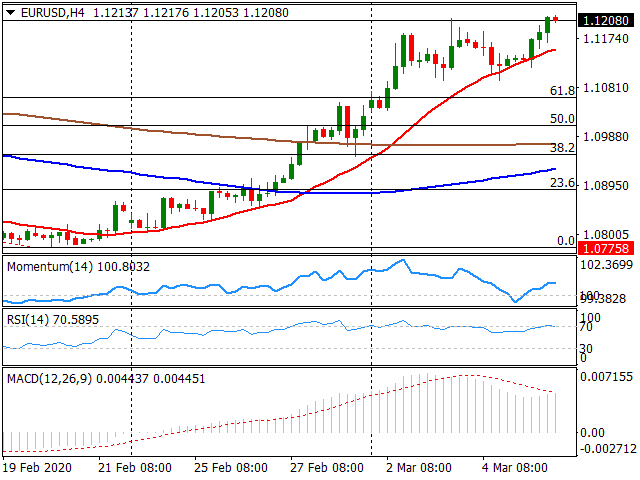640x480 pixels.
Task: Click the 4 Mar 08:00 time label
Action: [x=515, y=467]
